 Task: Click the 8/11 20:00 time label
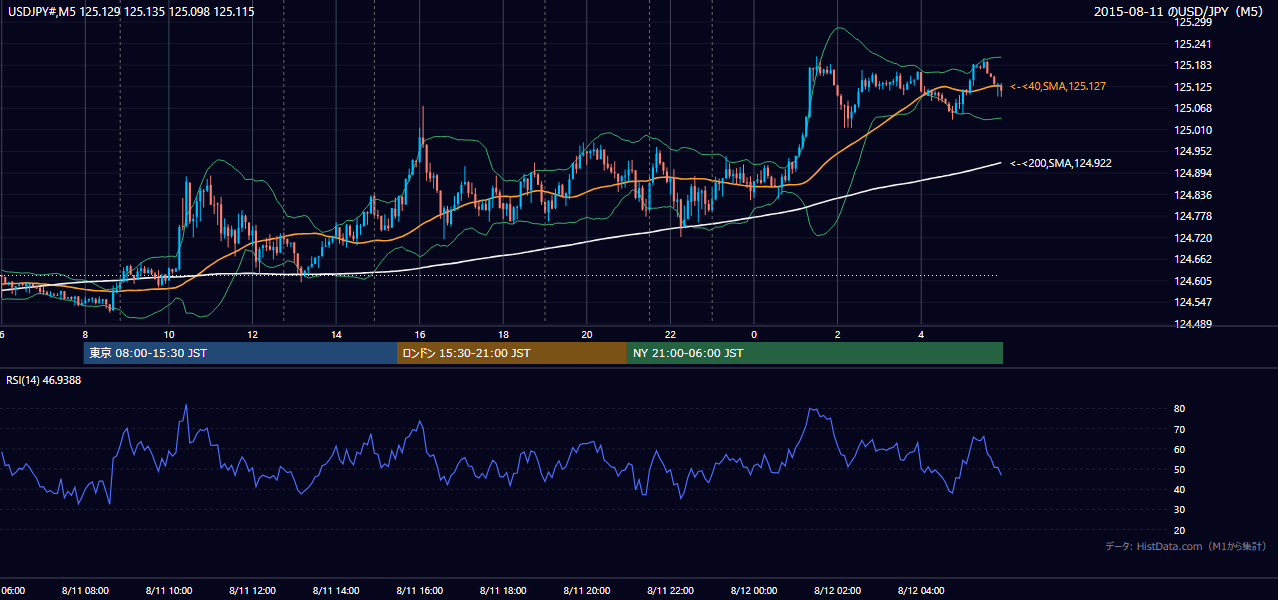click(587, 591)
